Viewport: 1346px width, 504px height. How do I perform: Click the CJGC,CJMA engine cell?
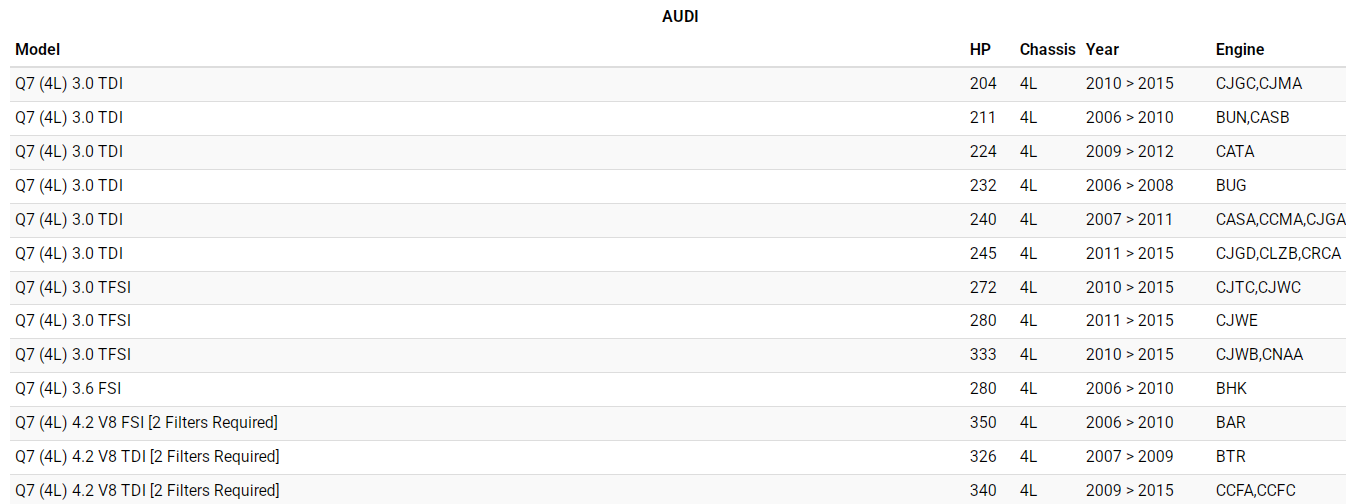pyautogui.click(x=1259, y=83)
